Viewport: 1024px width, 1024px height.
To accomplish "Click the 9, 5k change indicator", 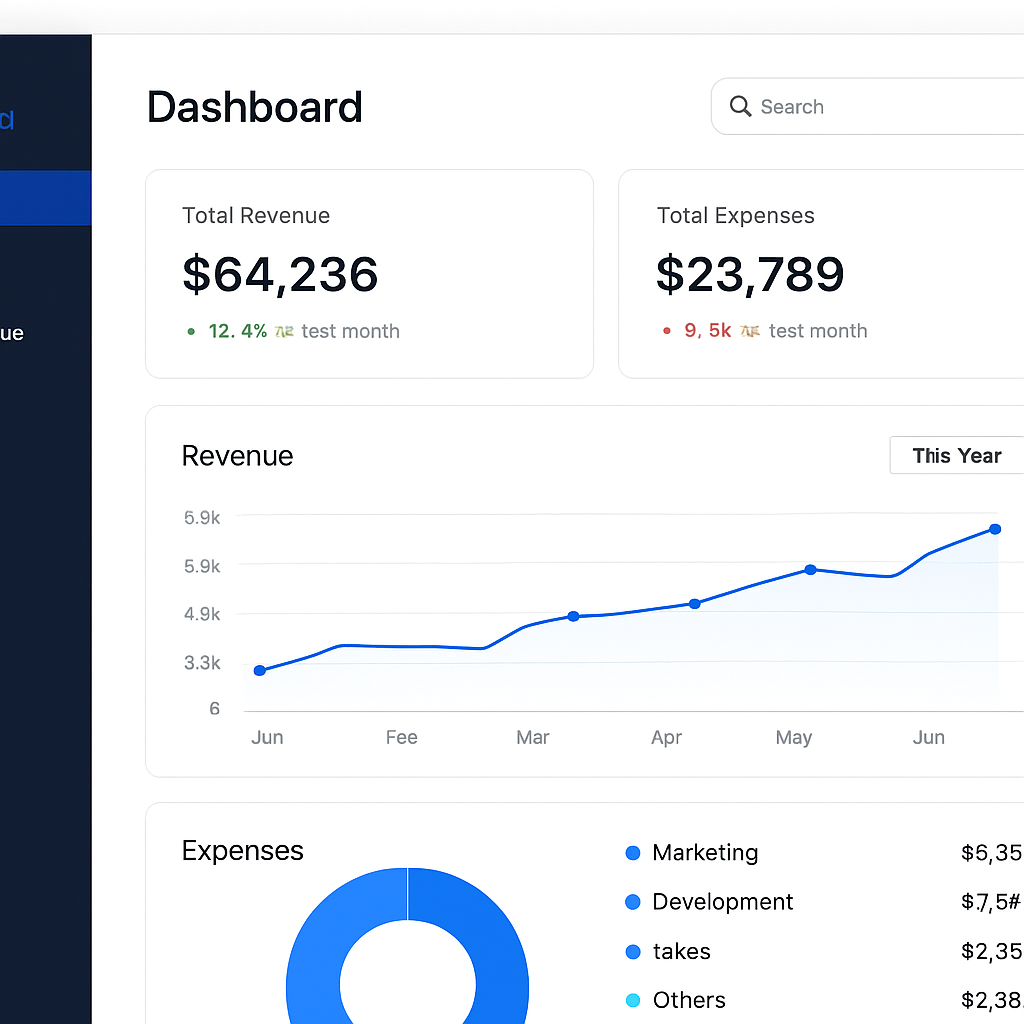I will click(707, 330).
